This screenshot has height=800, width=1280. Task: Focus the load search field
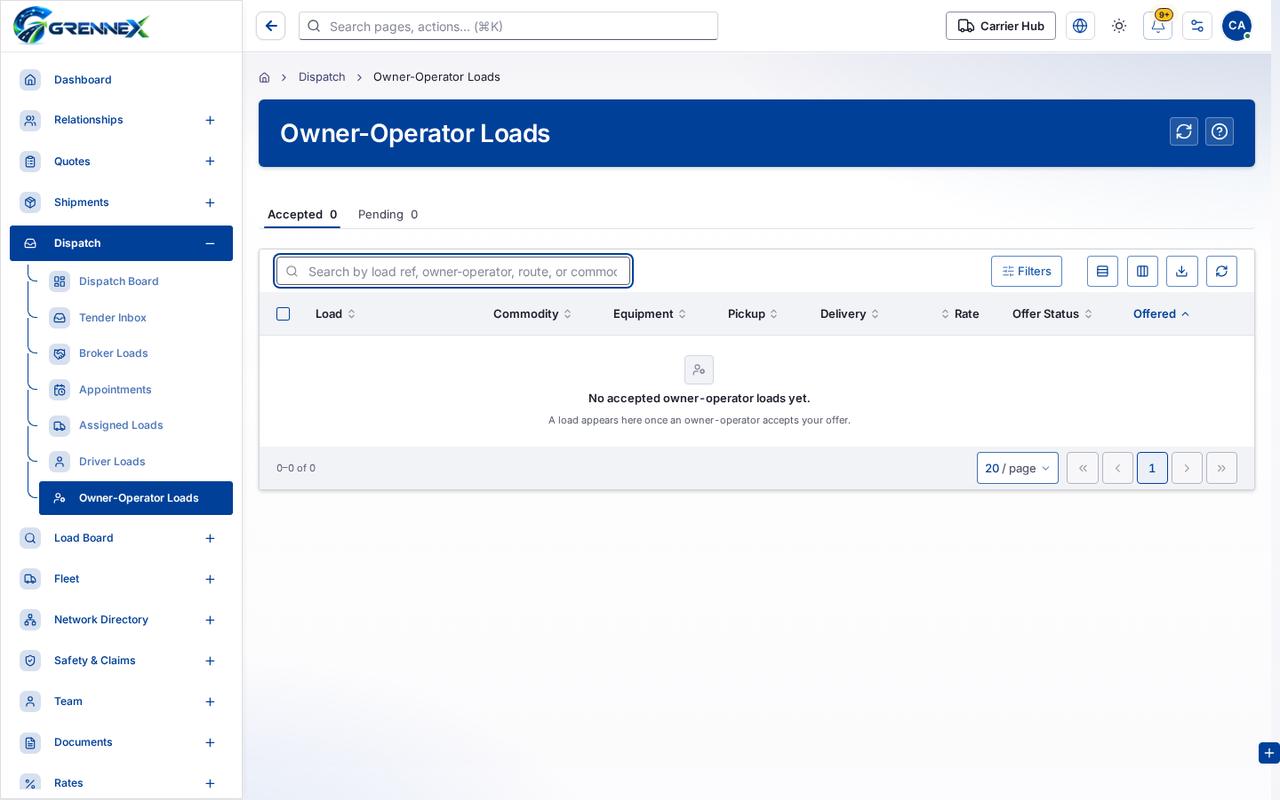pyautogui.click(x=453, y=271)
